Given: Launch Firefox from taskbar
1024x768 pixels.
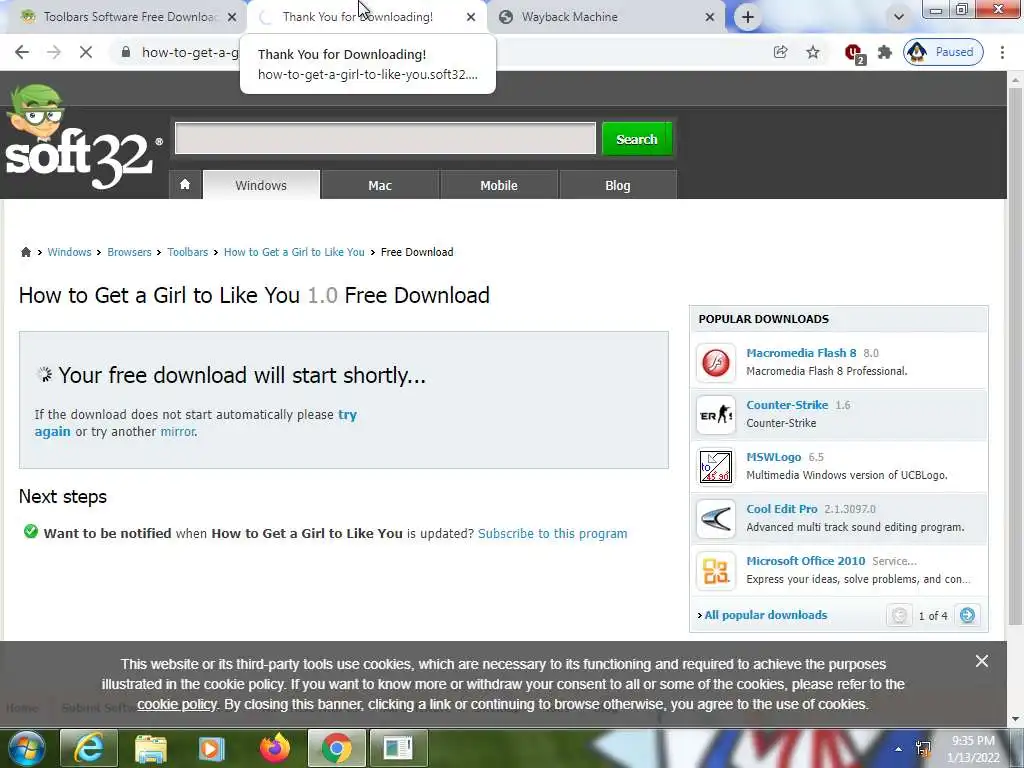Looking at the screenshot, I should point(274,748).
